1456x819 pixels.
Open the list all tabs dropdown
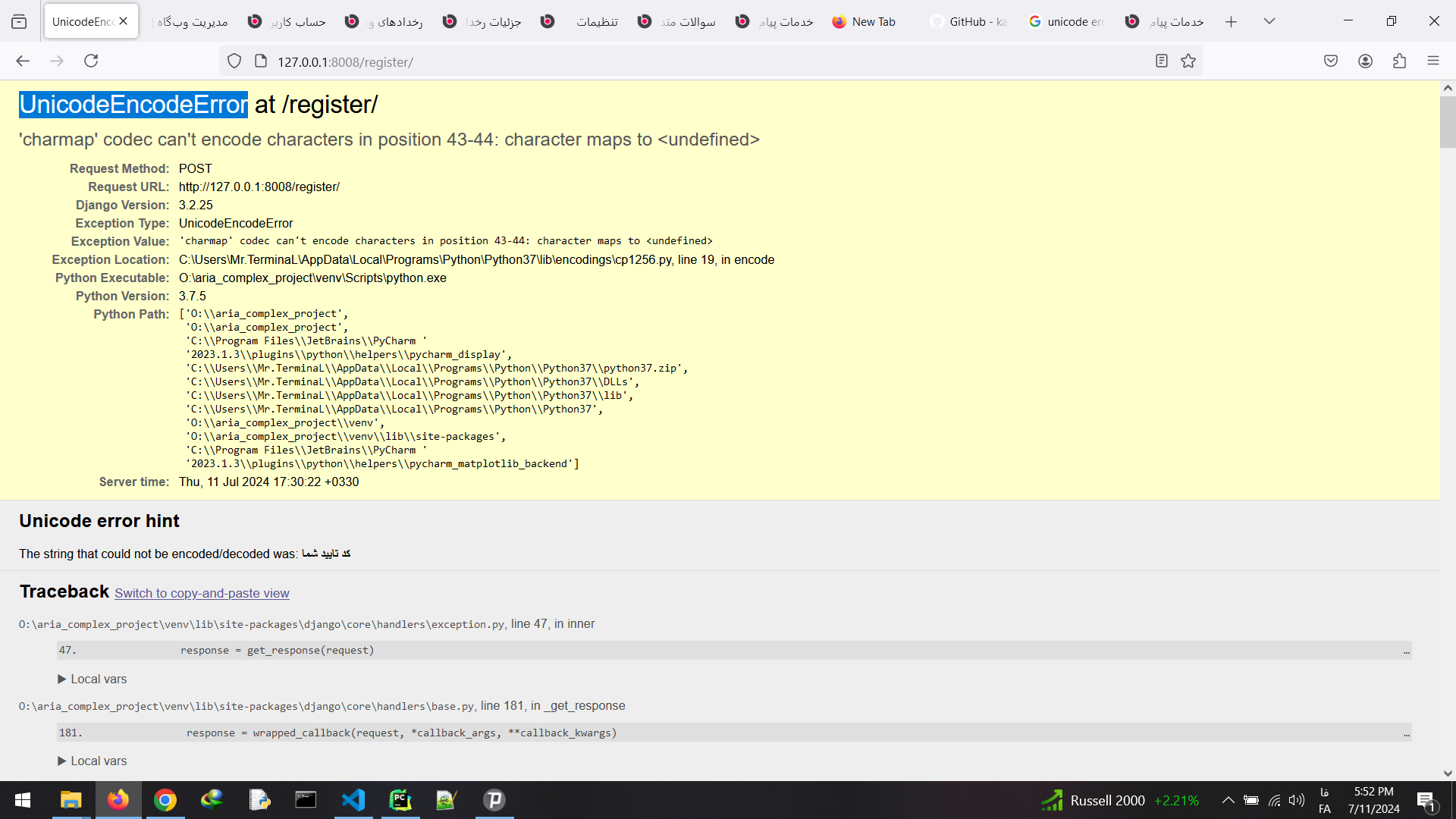(1269, 21)
